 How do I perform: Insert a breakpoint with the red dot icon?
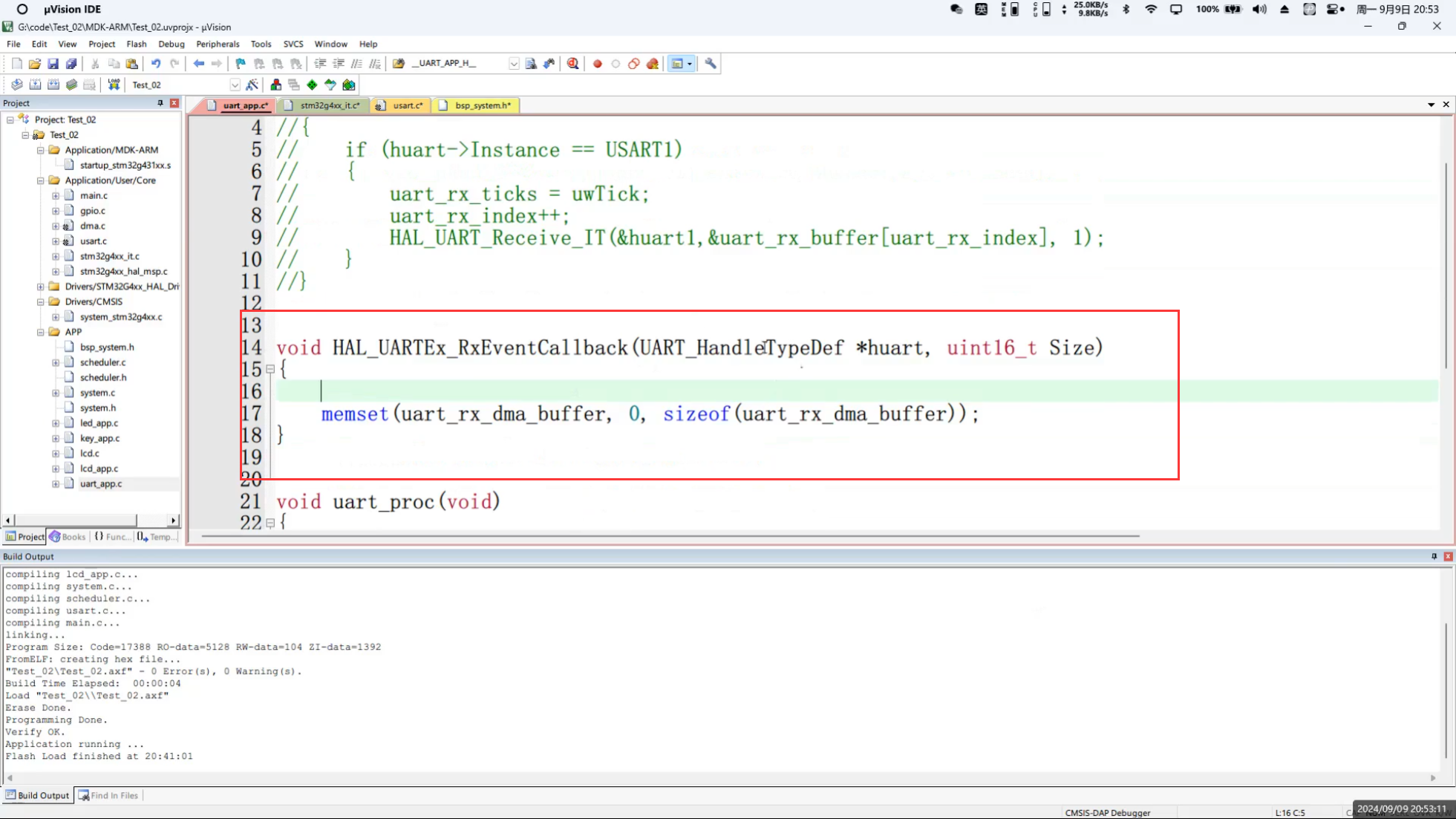tap(597, 64)
